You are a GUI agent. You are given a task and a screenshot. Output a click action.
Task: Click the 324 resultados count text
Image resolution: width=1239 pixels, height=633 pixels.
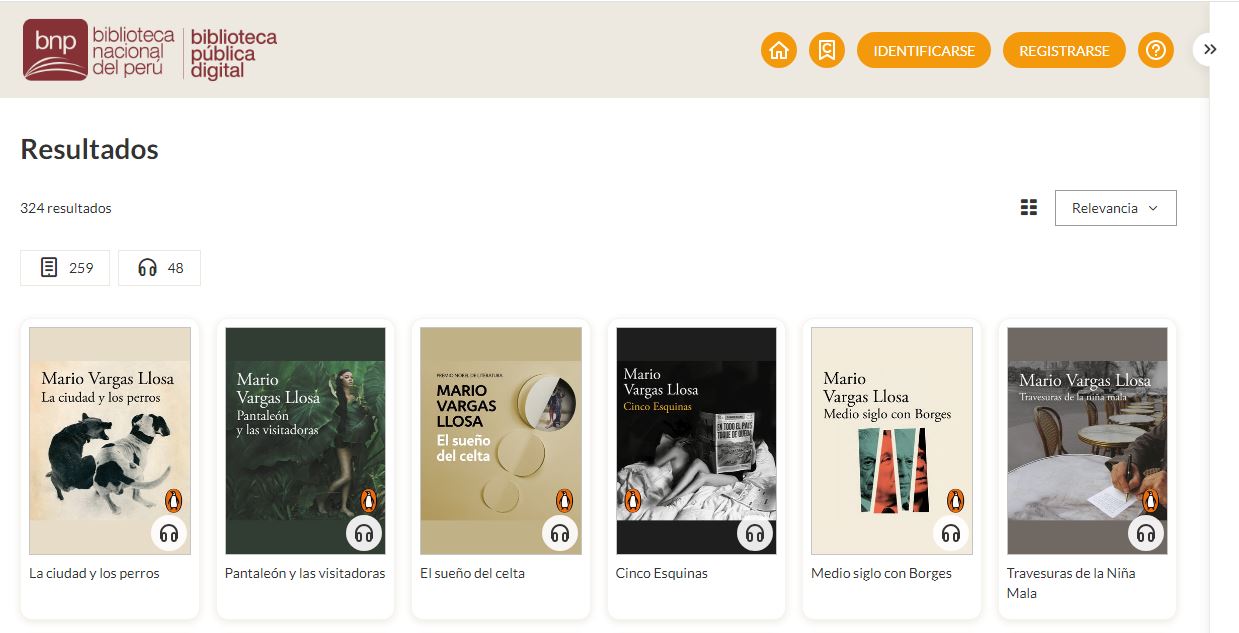pos(66,208)
